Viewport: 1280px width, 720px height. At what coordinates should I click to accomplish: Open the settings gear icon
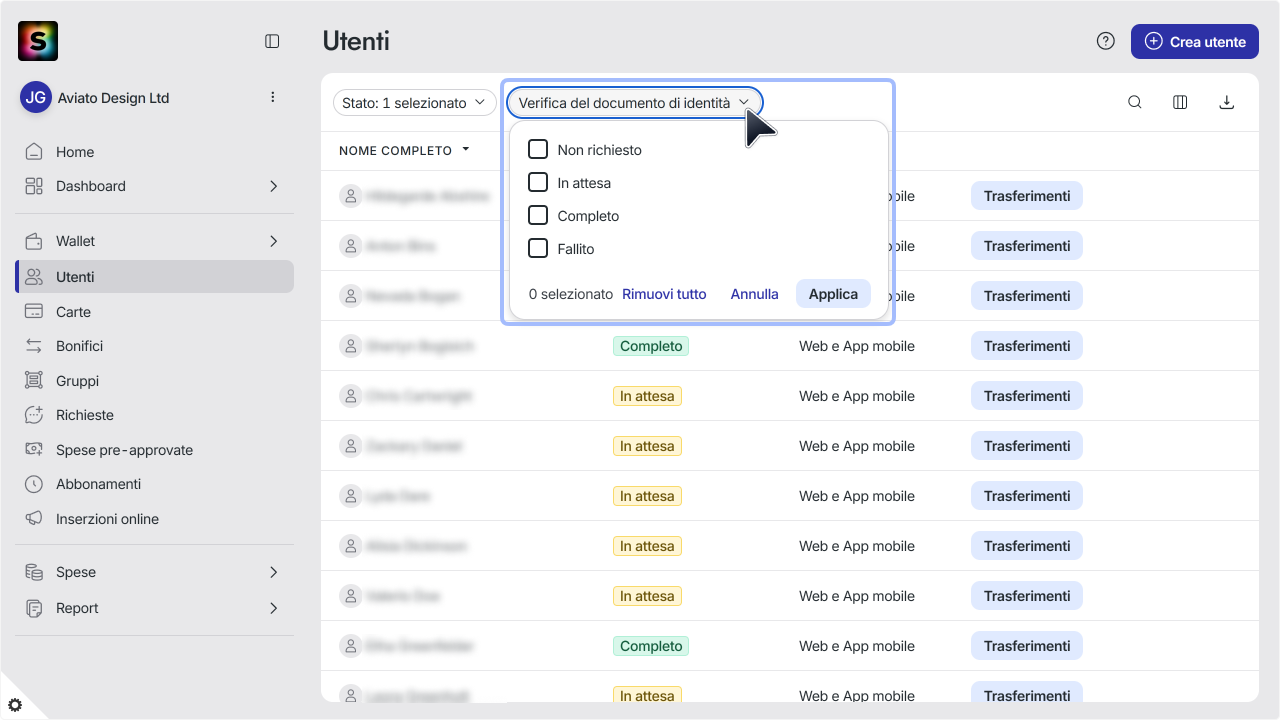[x=15, y=705]
